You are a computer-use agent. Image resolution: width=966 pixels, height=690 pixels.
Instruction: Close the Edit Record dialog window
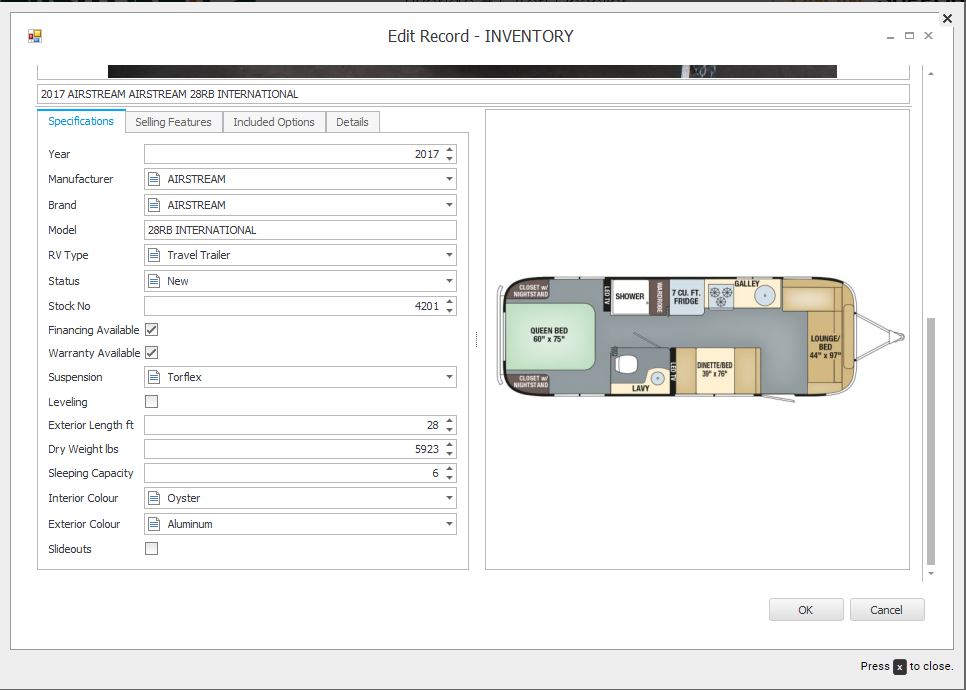coord(928,36)
